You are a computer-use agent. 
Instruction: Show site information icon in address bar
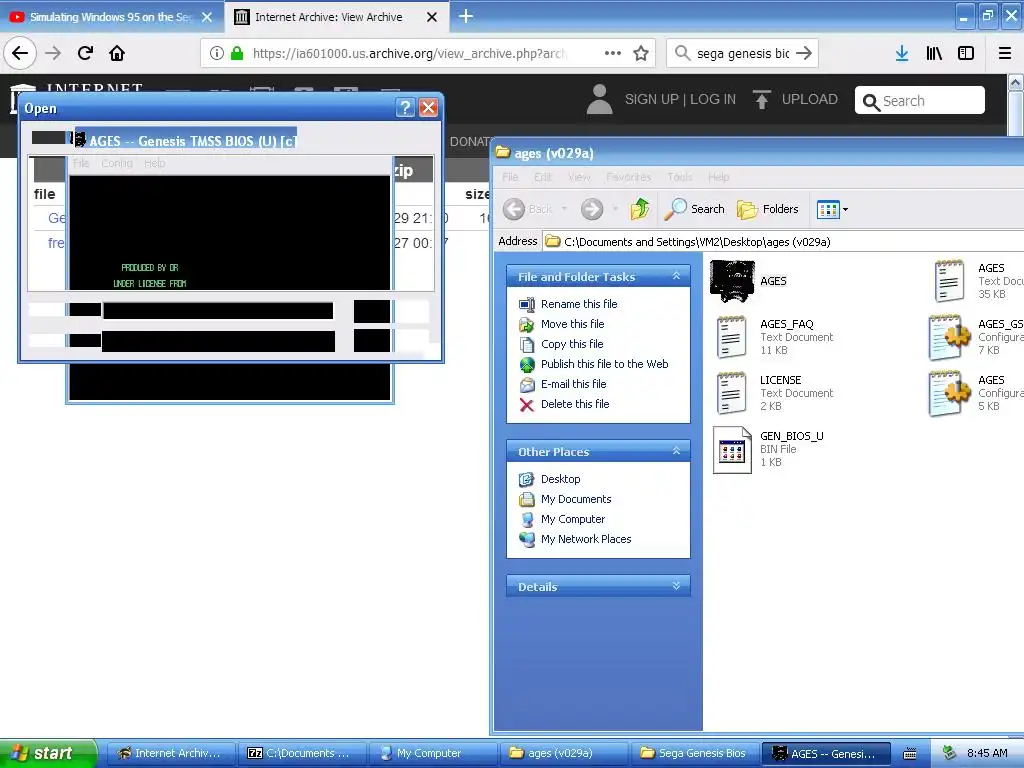click(x=217, y=53)
